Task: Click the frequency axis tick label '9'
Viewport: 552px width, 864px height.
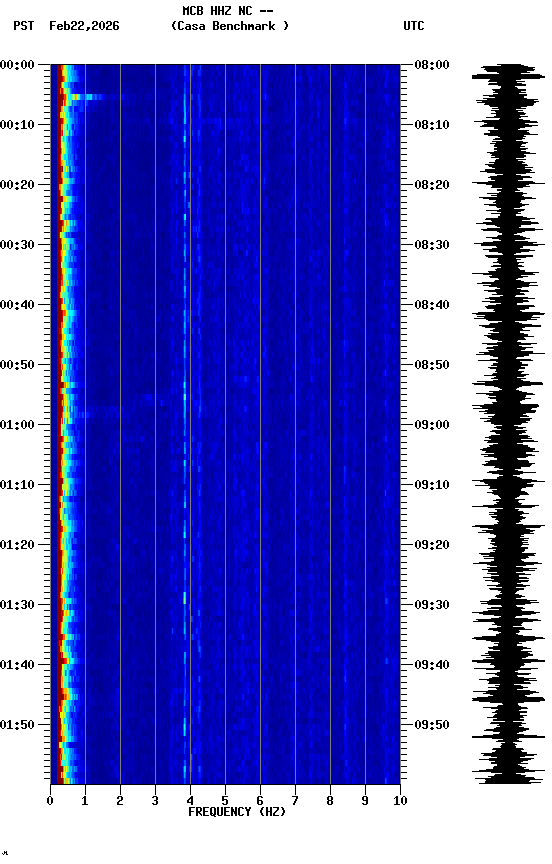Action: pyautogui.click(x=365, y=801)
